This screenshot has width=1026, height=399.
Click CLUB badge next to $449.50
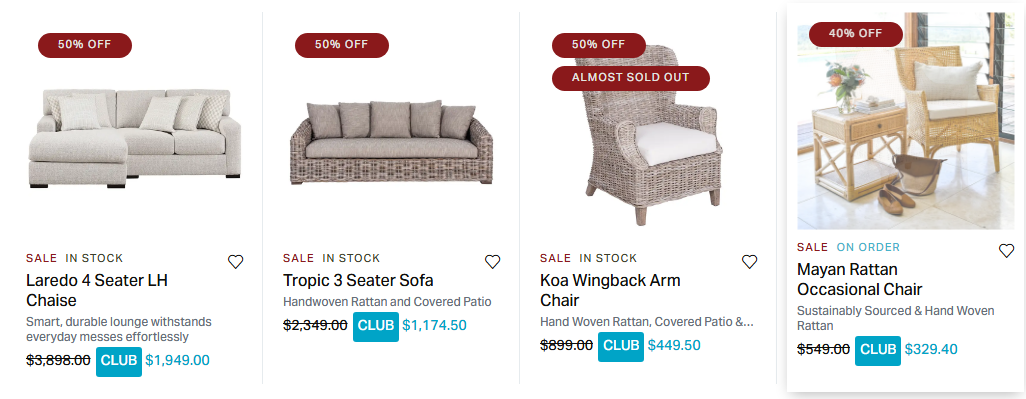[x=621, y=347]
